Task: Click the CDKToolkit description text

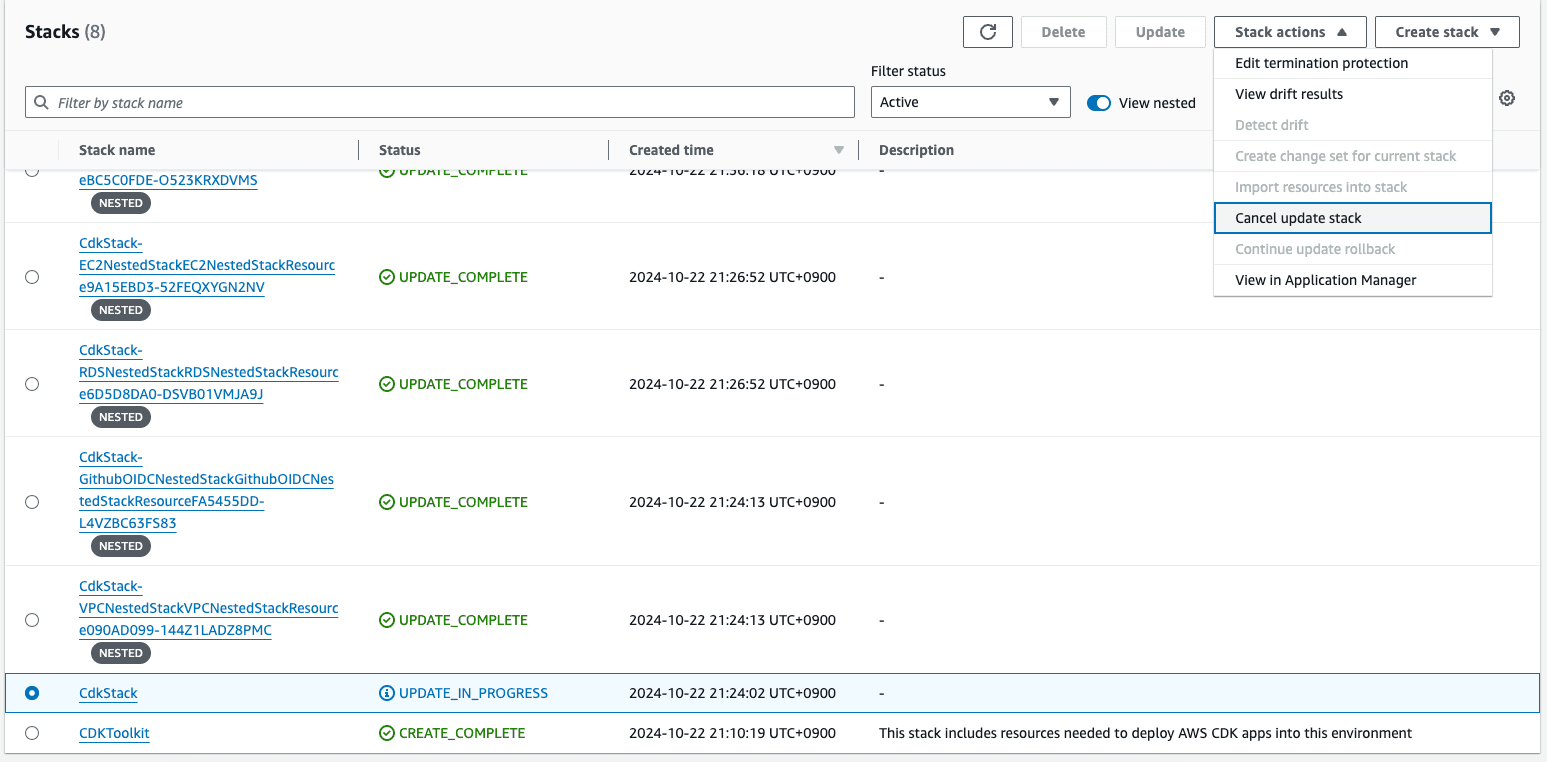Action: click(x=1145, y=733)
